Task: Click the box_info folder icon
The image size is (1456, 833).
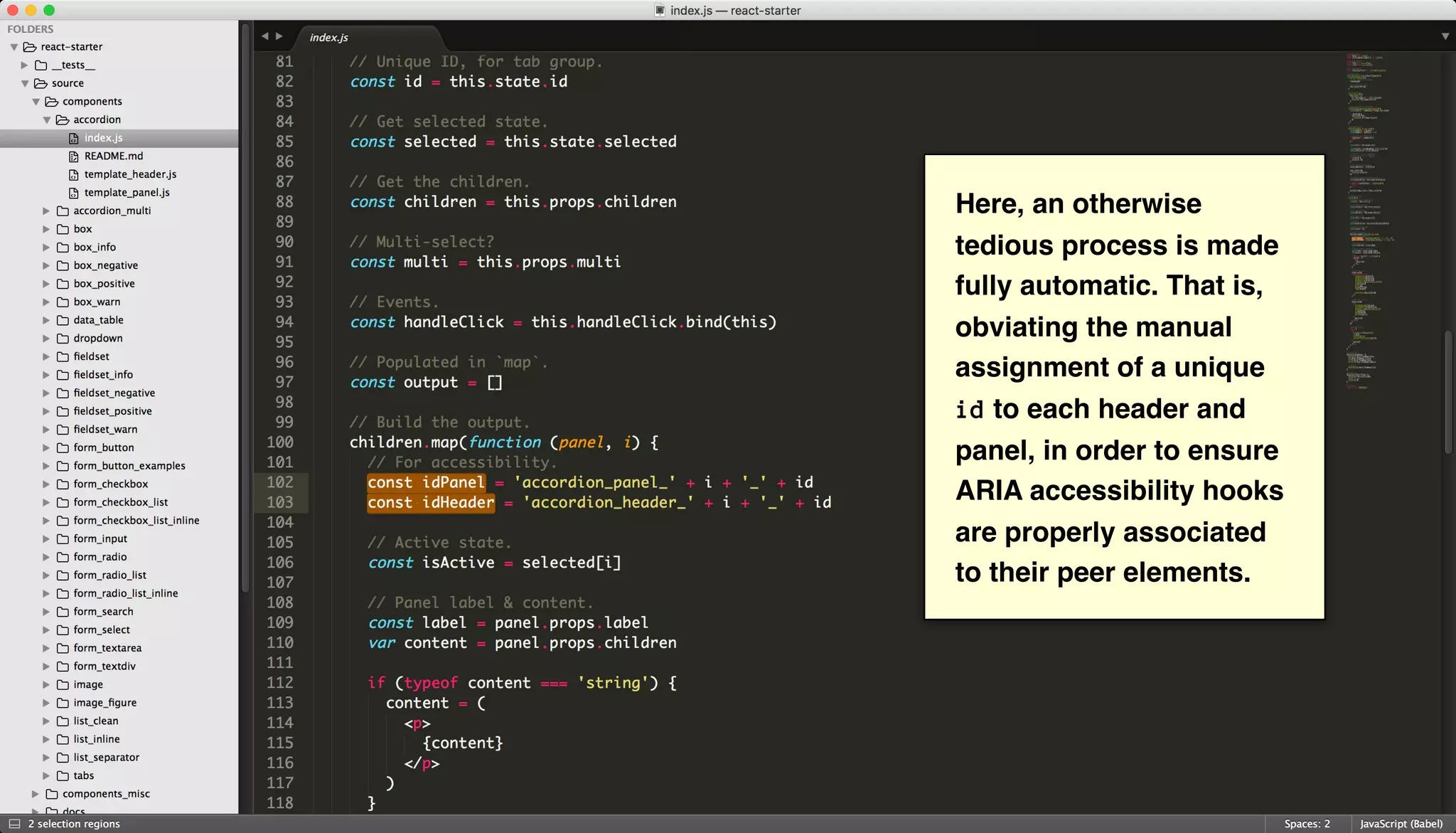Action: click(x=63, y=247)
